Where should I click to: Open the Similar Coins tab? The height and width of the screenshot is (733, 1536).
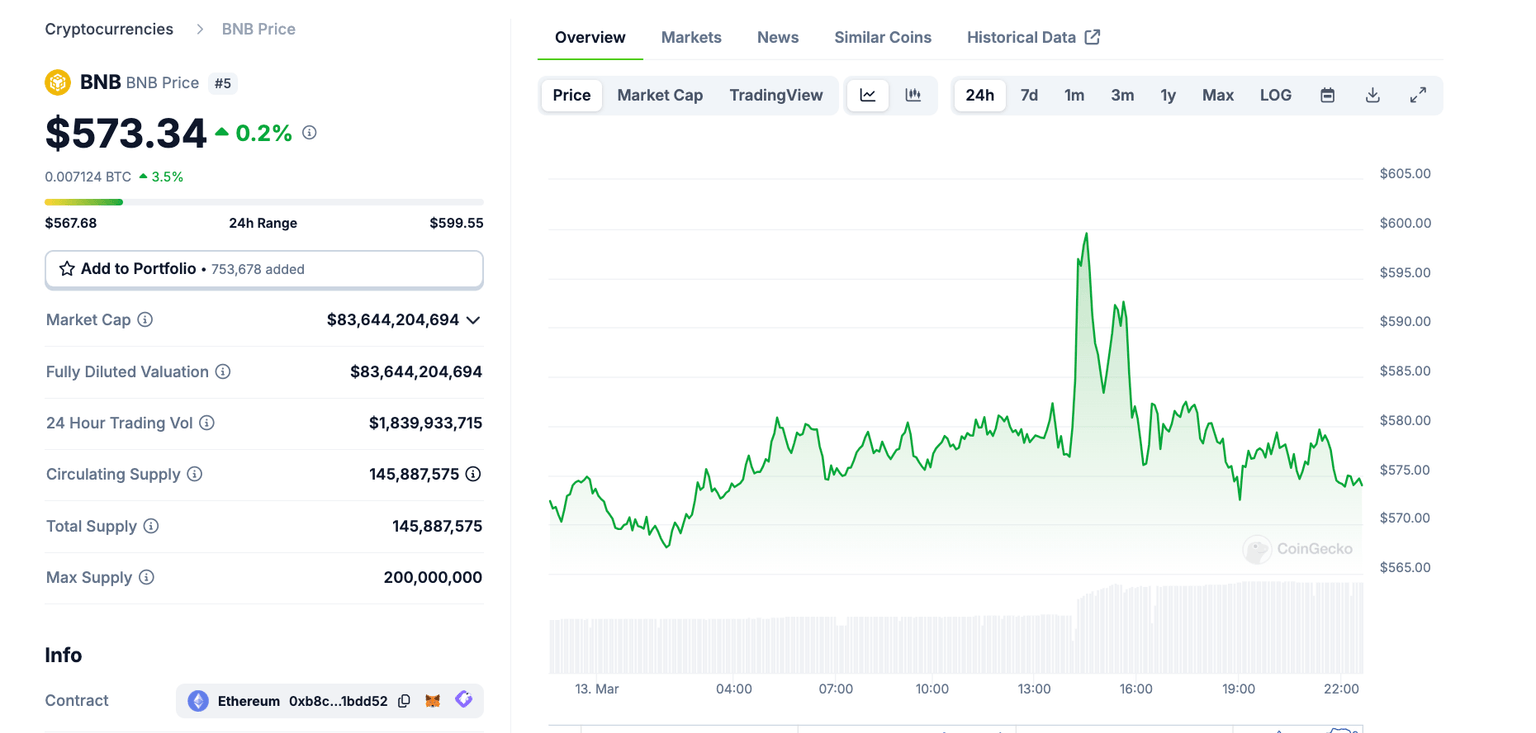point(882,37)
